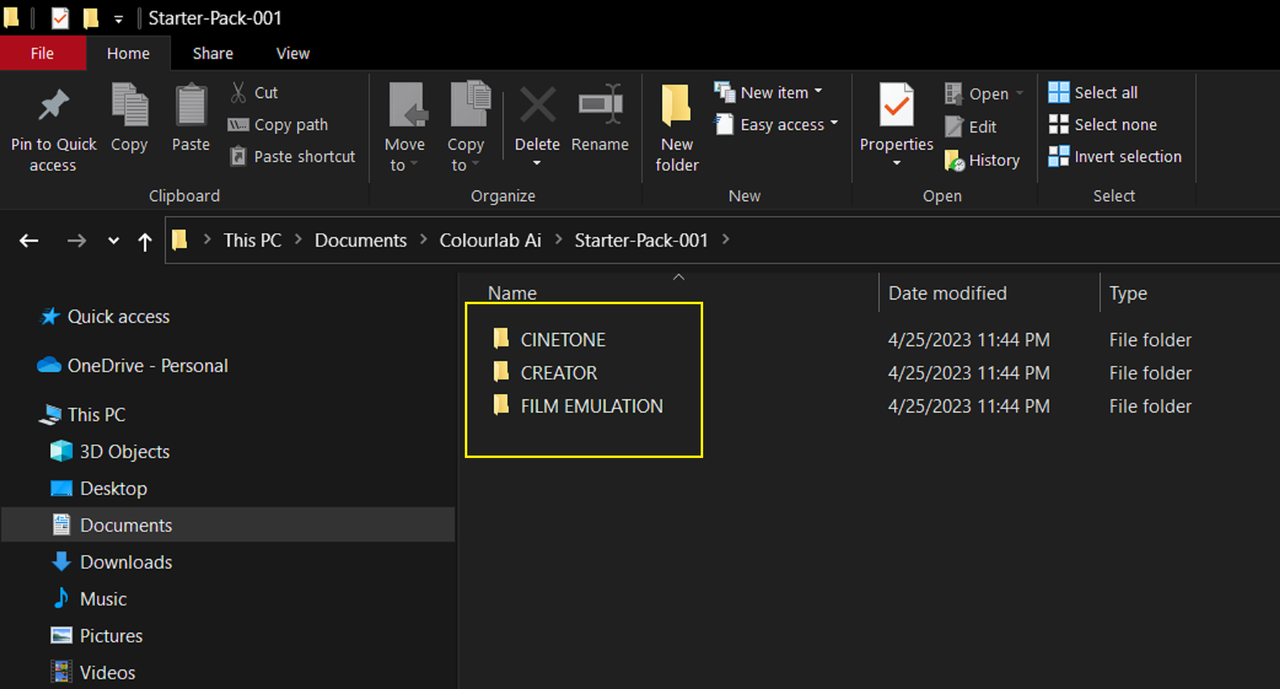
Task: Expand the Delete options arrow
Action: click(537, 164)
